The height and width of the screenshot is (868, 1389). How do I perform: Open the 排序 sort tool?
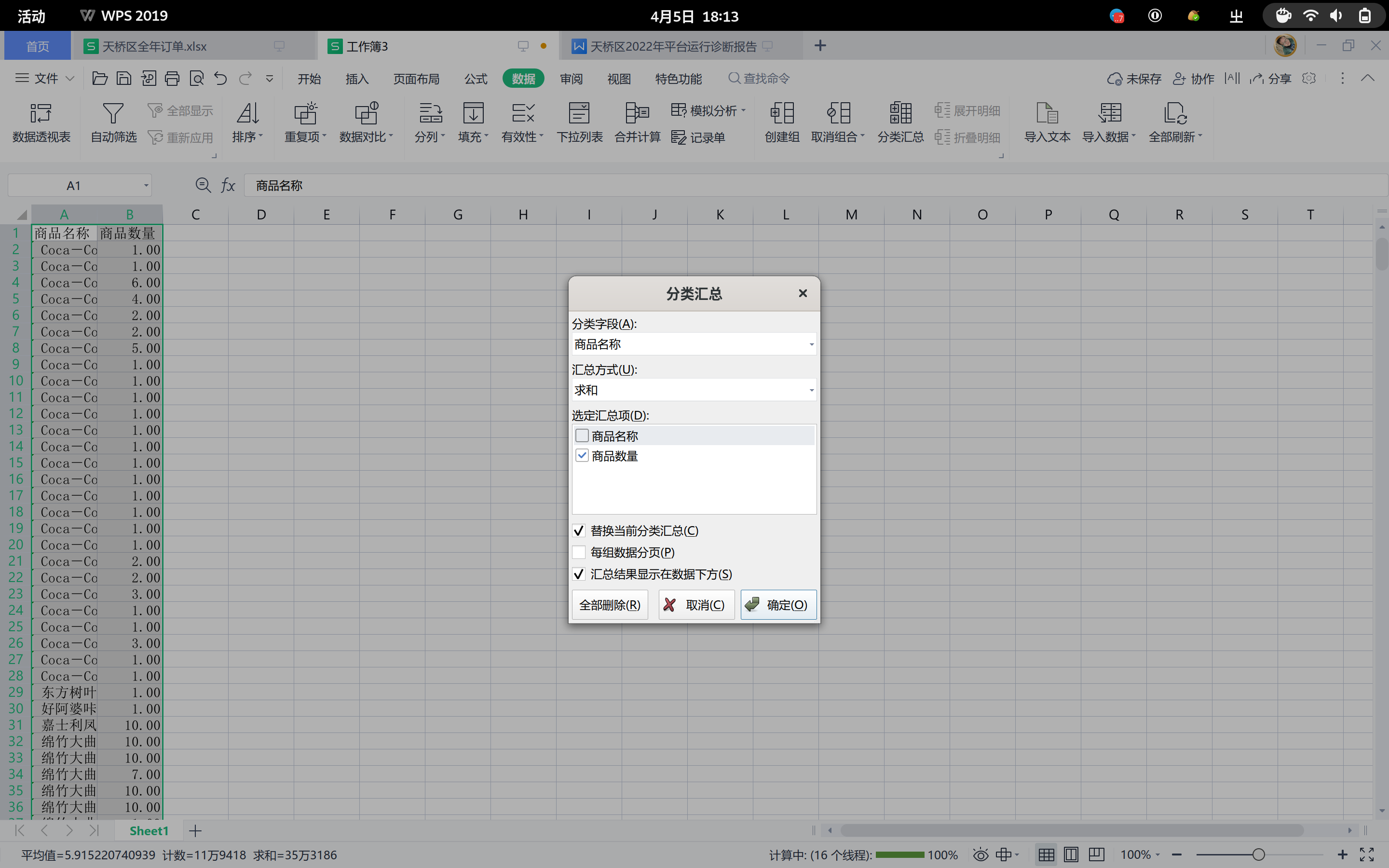(247, 122)
